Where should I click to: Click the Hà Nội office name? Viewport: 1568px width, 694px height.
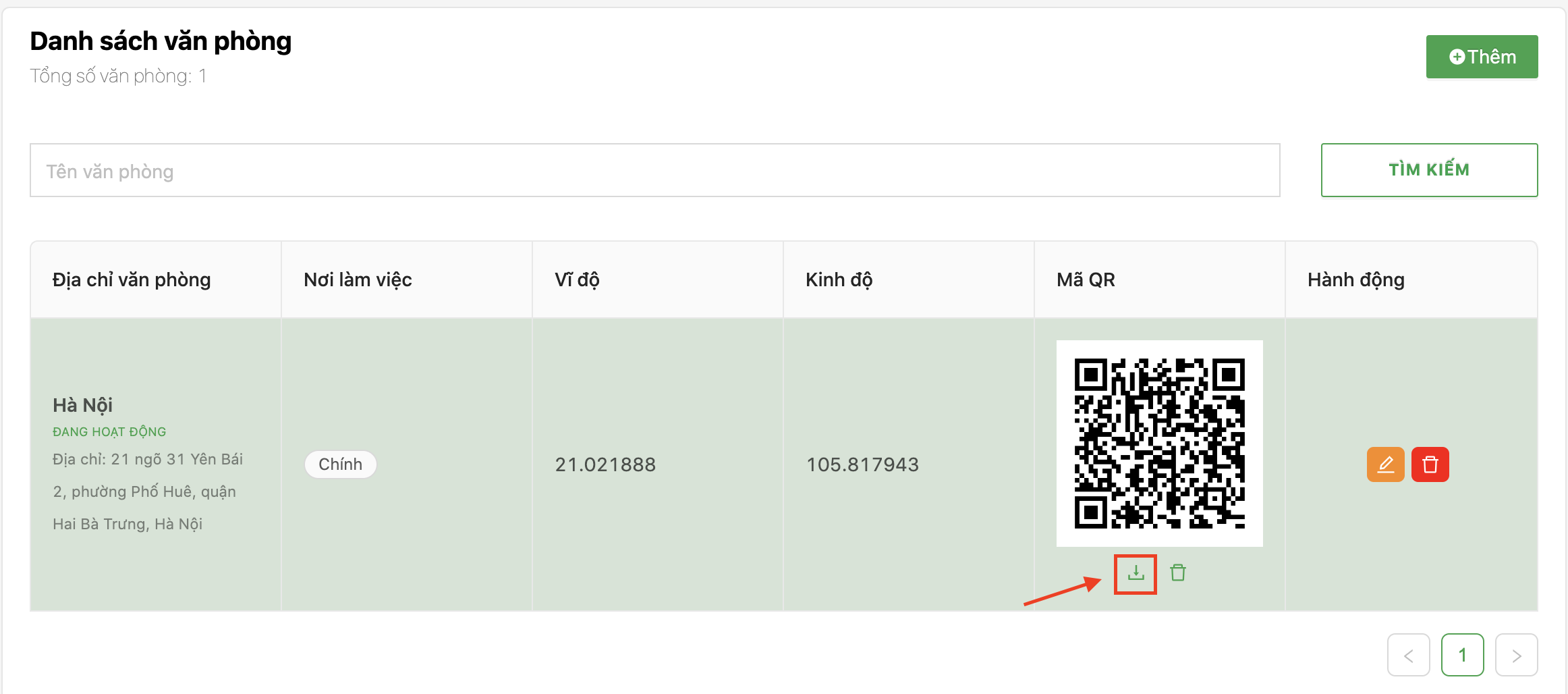click(82, 405)
